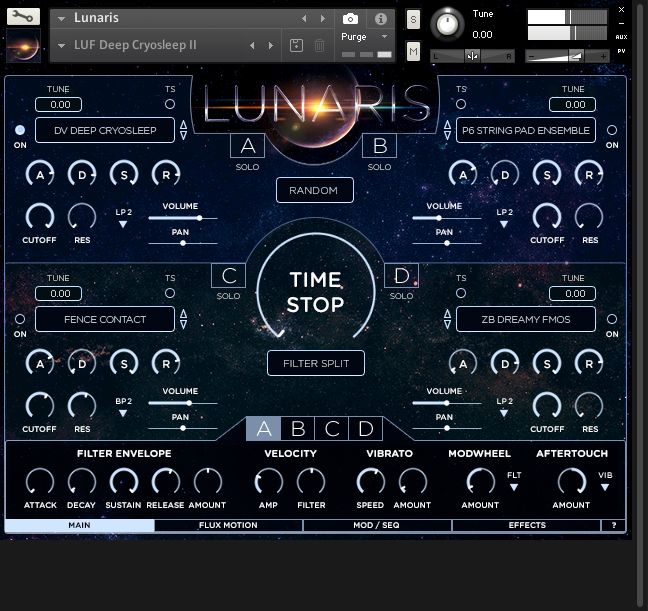The height and width of the screenshot is (611, 648).
Task: Toggle layer C ON radio button
Action: (x=20, y=319)
